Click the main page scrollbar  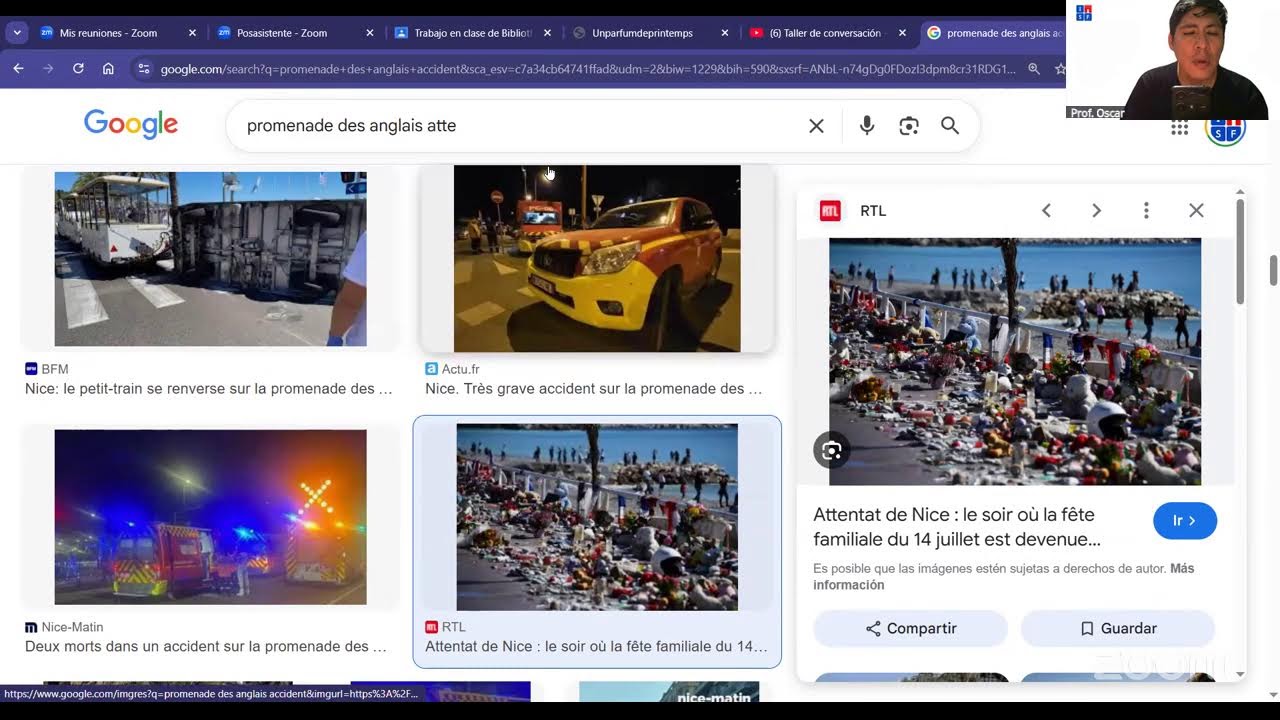tap(1273, 270)
